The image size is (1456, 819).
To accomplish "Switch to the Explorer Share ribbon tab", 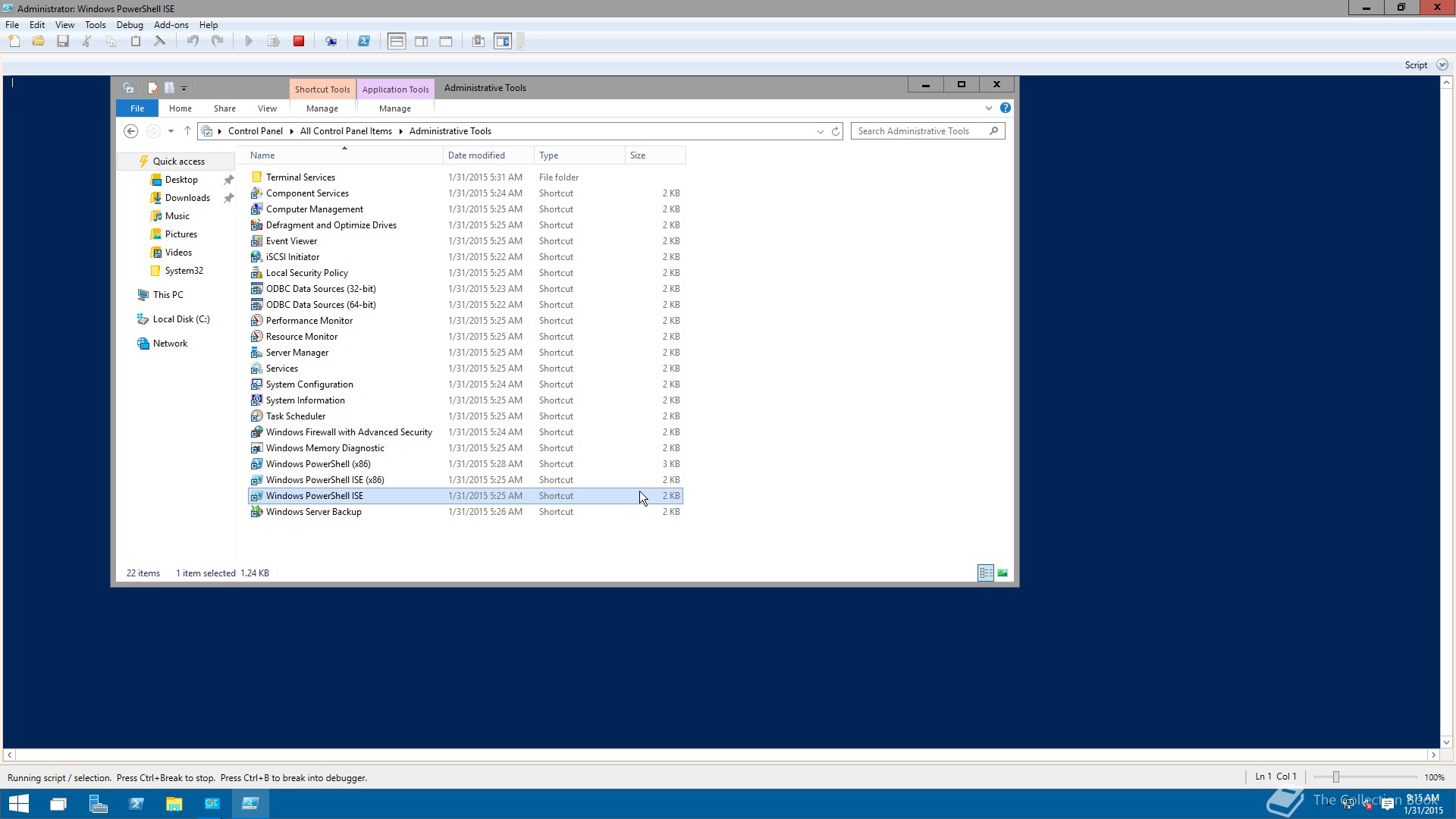I will [x=224, y=108].
